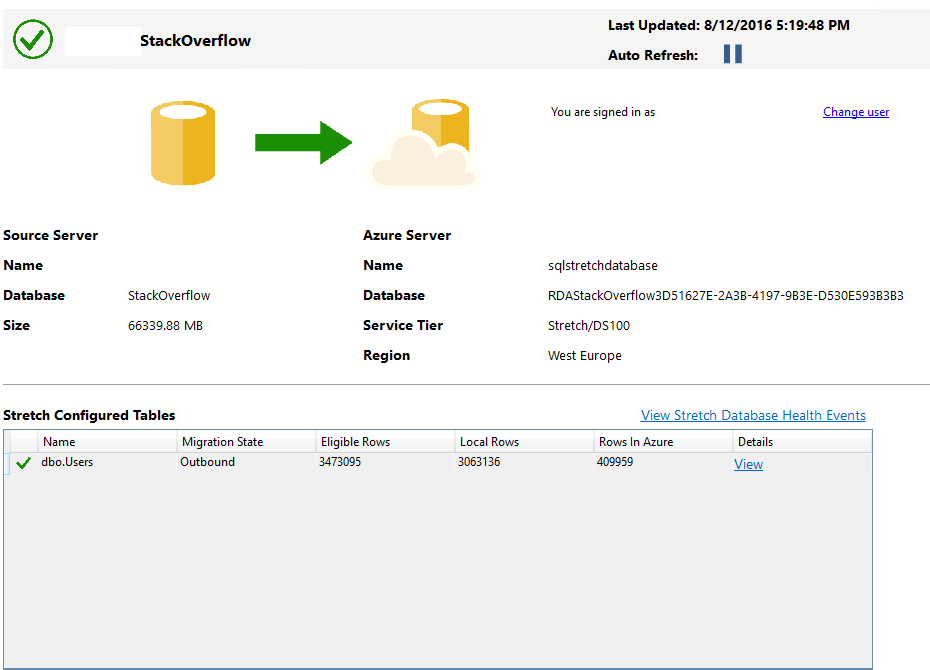Click the Azure cloud database icon
This screenshot has width=930, height=670.
tap(423, 143)
